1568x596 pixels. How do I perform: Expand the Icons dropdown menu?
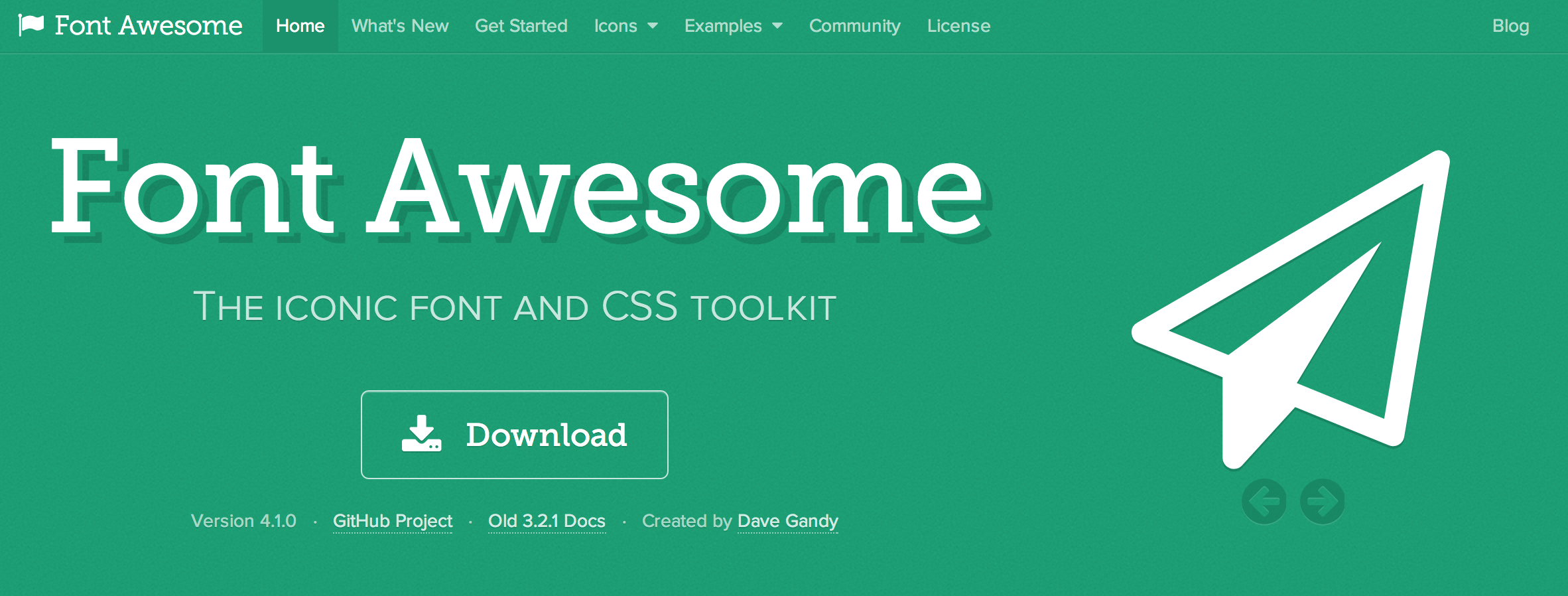click(626, 26)
